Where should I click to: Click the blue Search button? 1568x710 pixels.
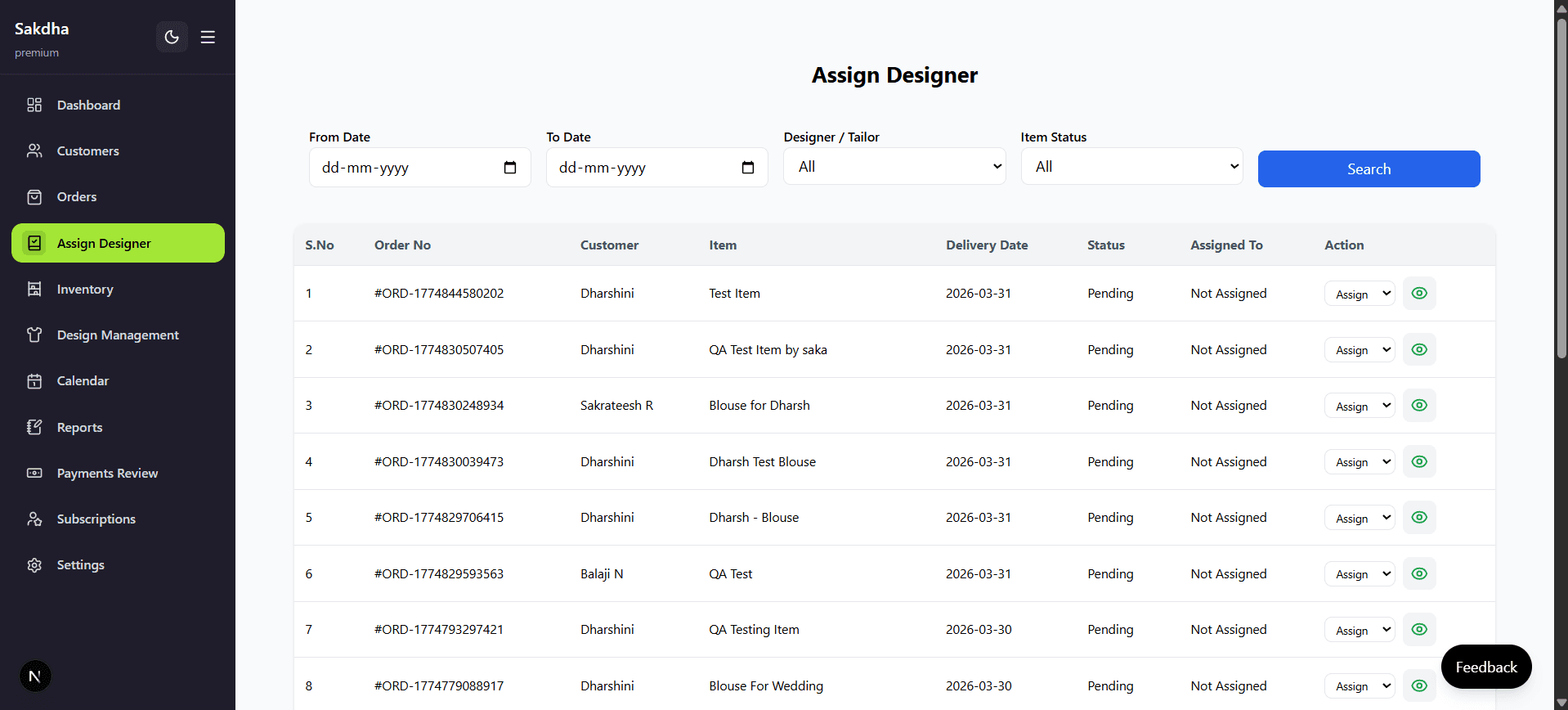(x=1369, y=169)
